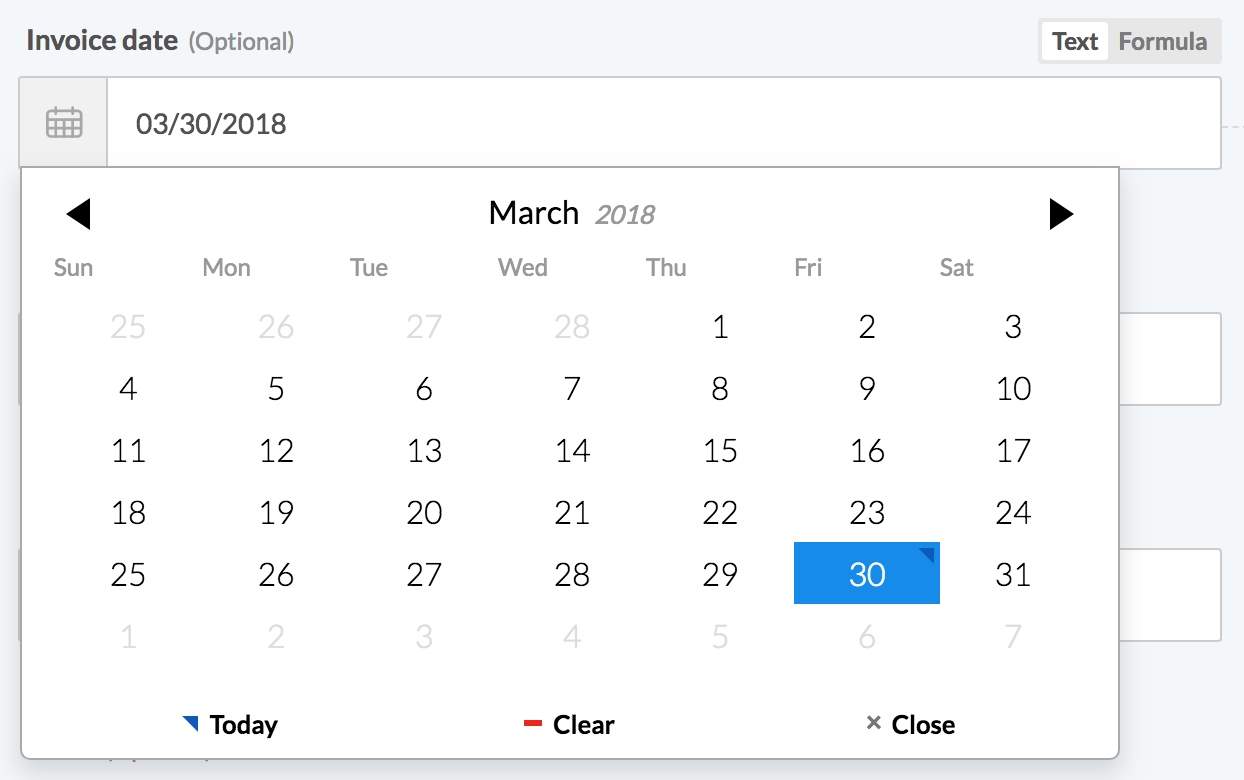Select March 1 on the calendar
The height and width of the screenshot is (780, 1244).
pyautogui.click(x=719, y=327)
